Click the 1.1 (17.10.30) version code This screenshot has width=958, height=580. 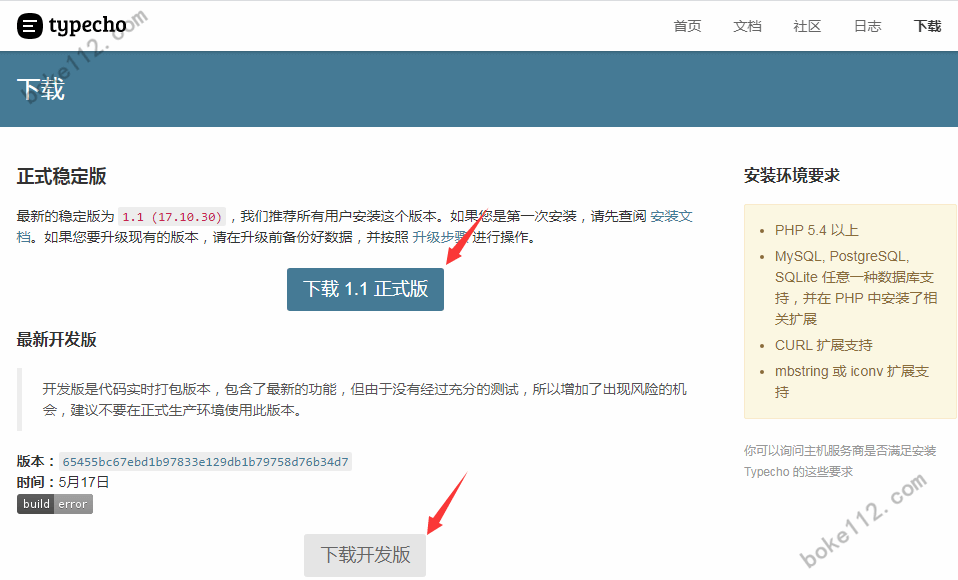[172, 217]
